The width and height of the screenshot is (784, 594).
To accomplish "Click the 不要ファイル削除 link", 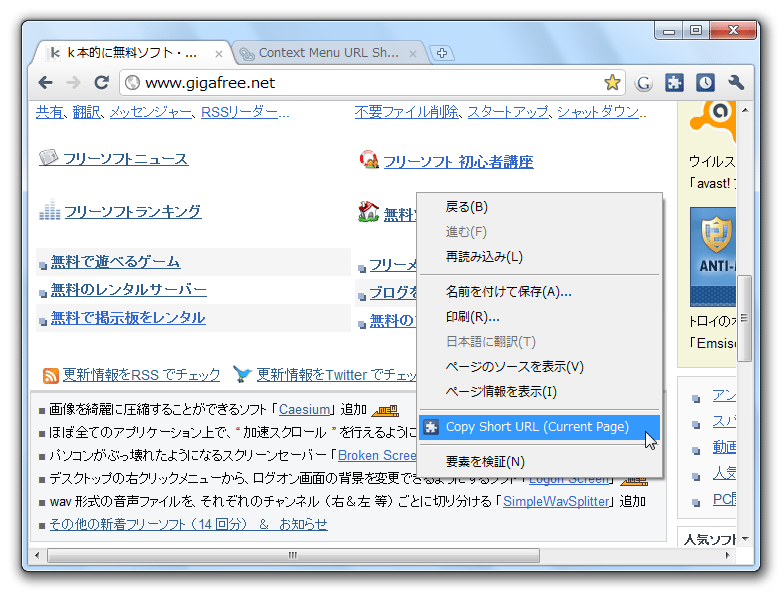I will point(406,112).
